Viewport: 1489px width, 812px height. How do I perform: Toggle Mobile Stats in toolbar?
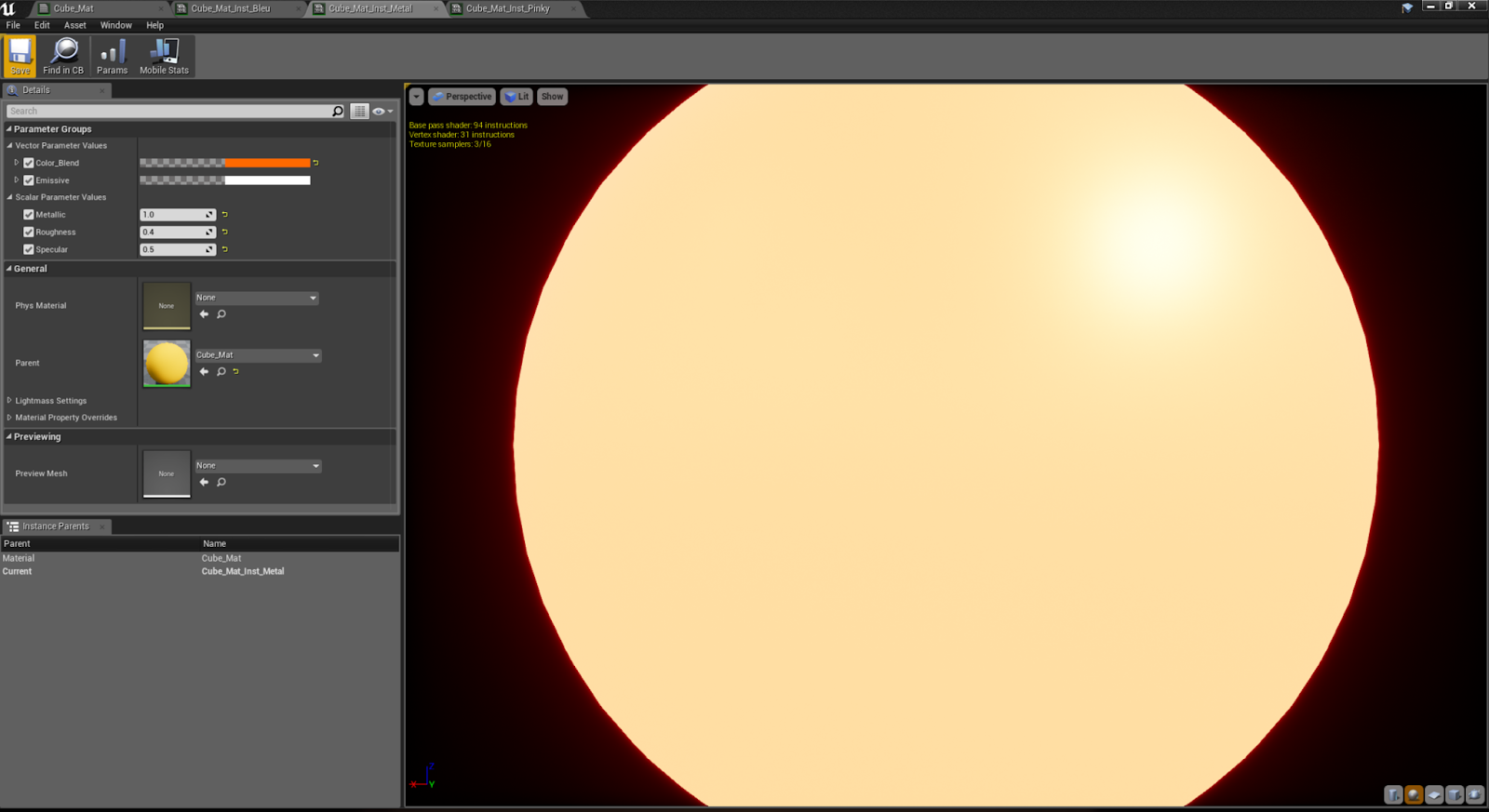pos(164,56)
